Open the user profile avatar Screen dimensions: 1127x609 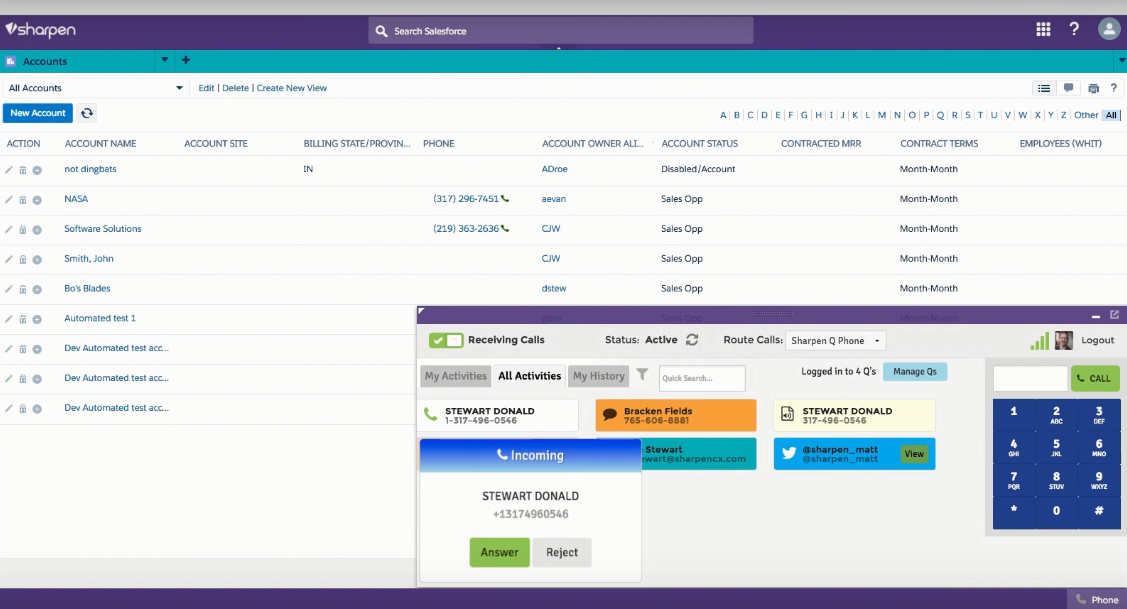1108,29
